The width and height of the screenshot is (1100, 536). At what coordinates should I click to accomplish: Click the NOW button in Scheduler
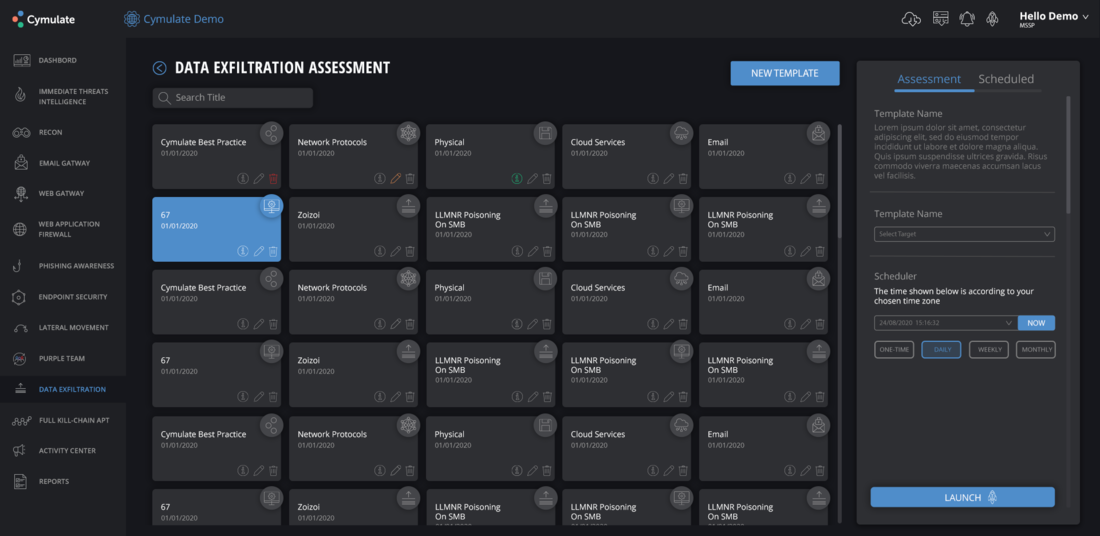[1036, 323]
